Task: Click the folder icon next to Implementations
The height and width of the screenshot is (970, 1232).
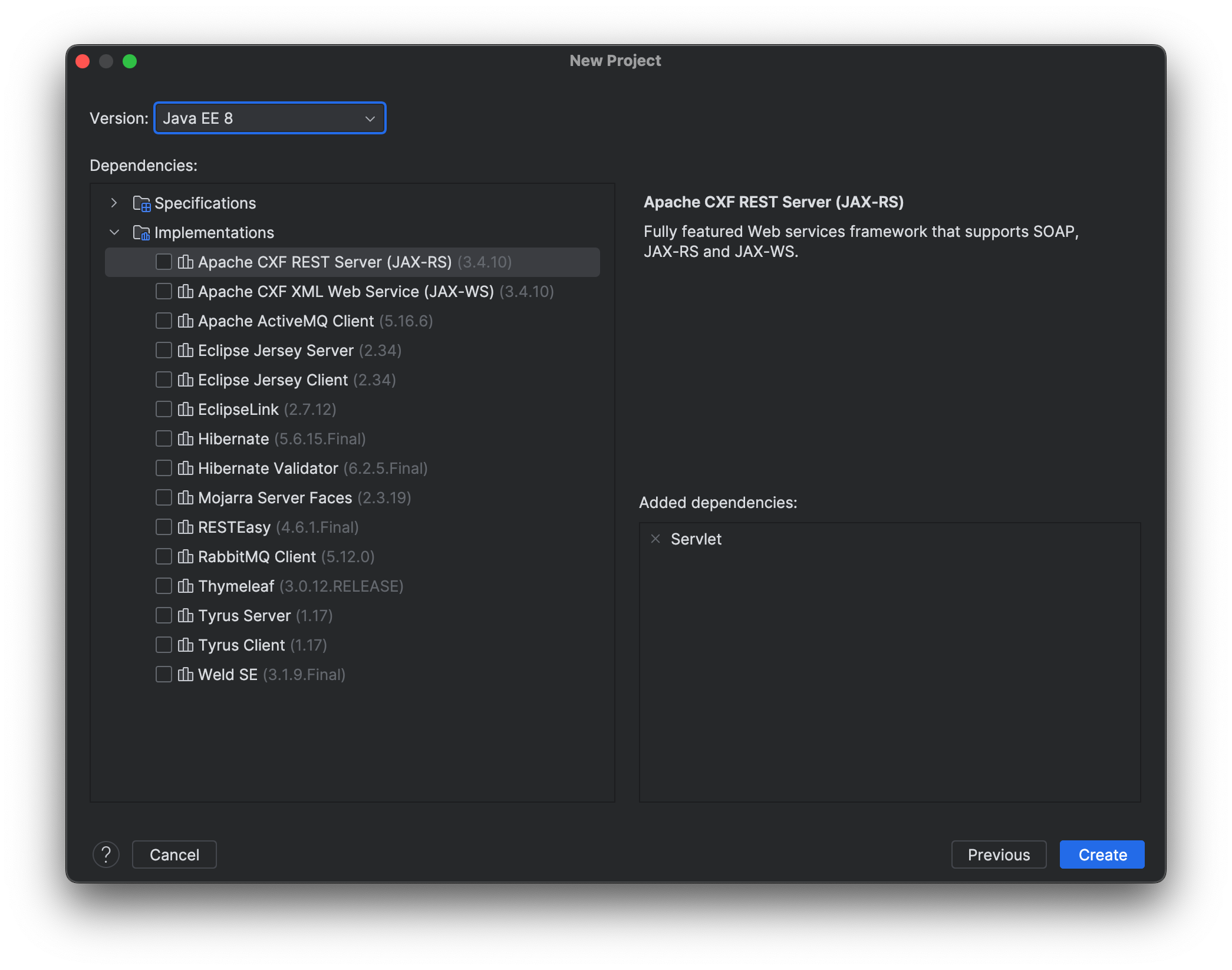Action: pos(141,232)
